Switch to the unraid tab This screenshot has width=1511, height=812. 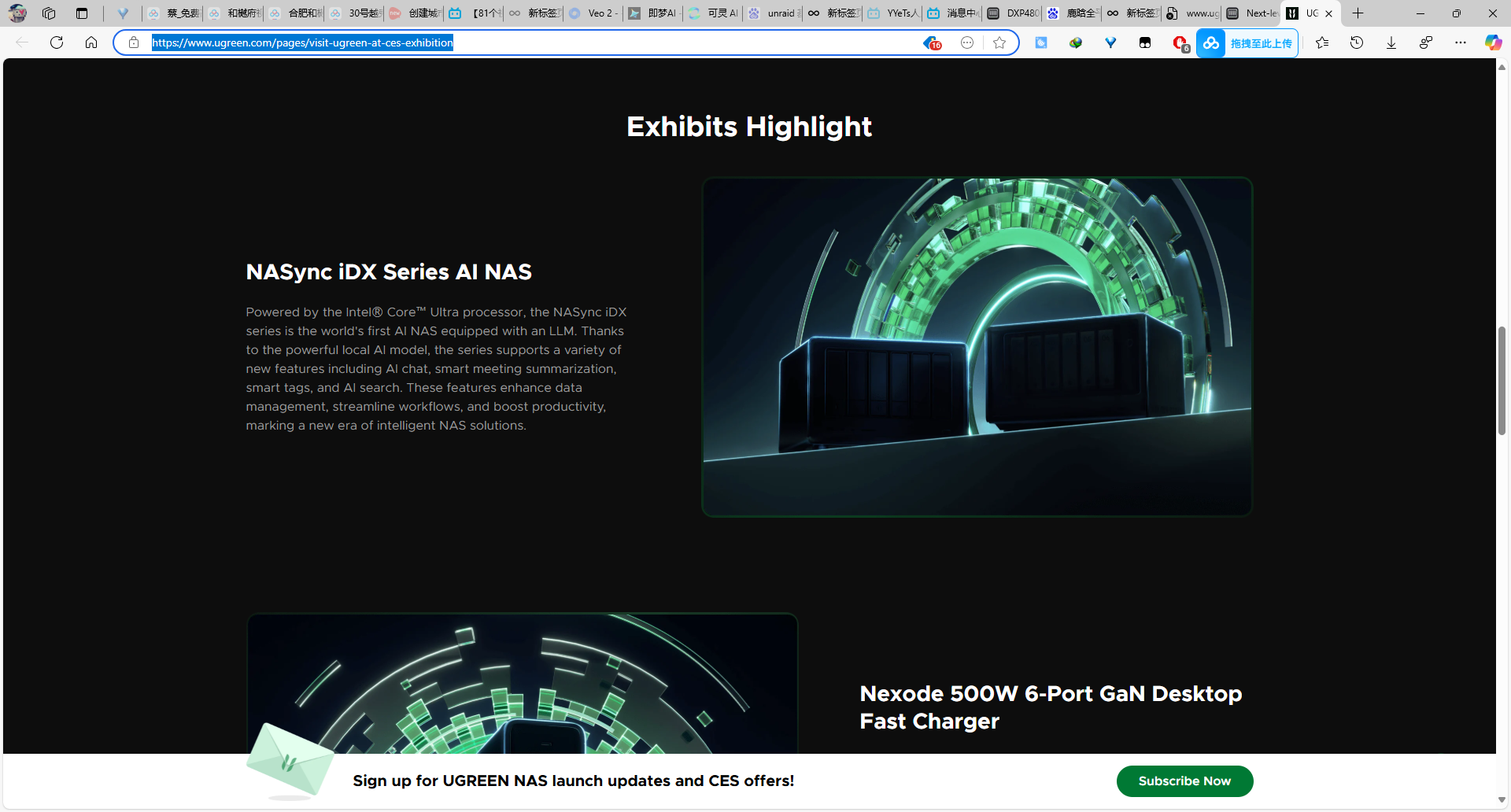click(x=774, y=13)
